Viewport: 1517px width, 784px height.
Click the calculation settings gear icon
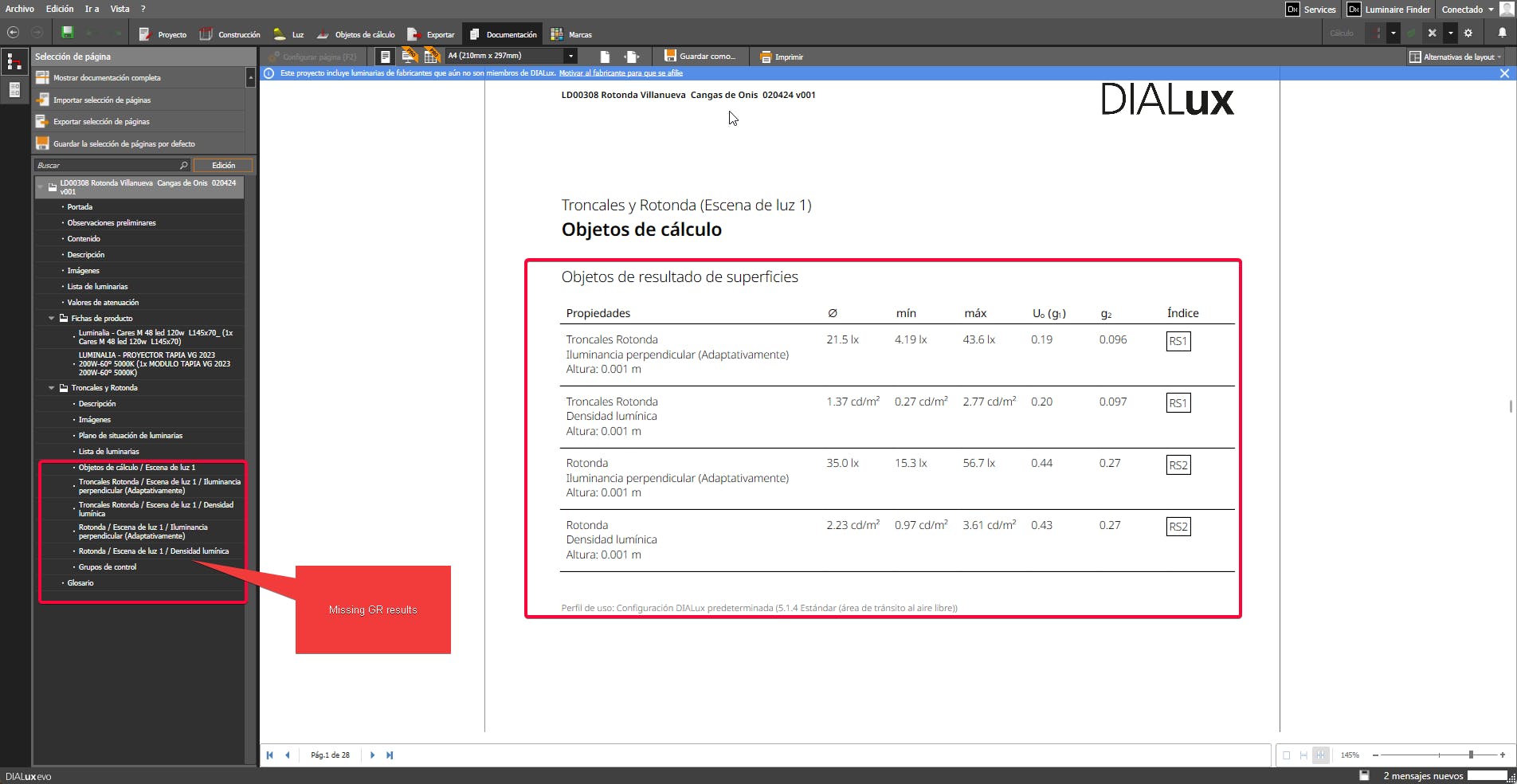pos(1468,33)
